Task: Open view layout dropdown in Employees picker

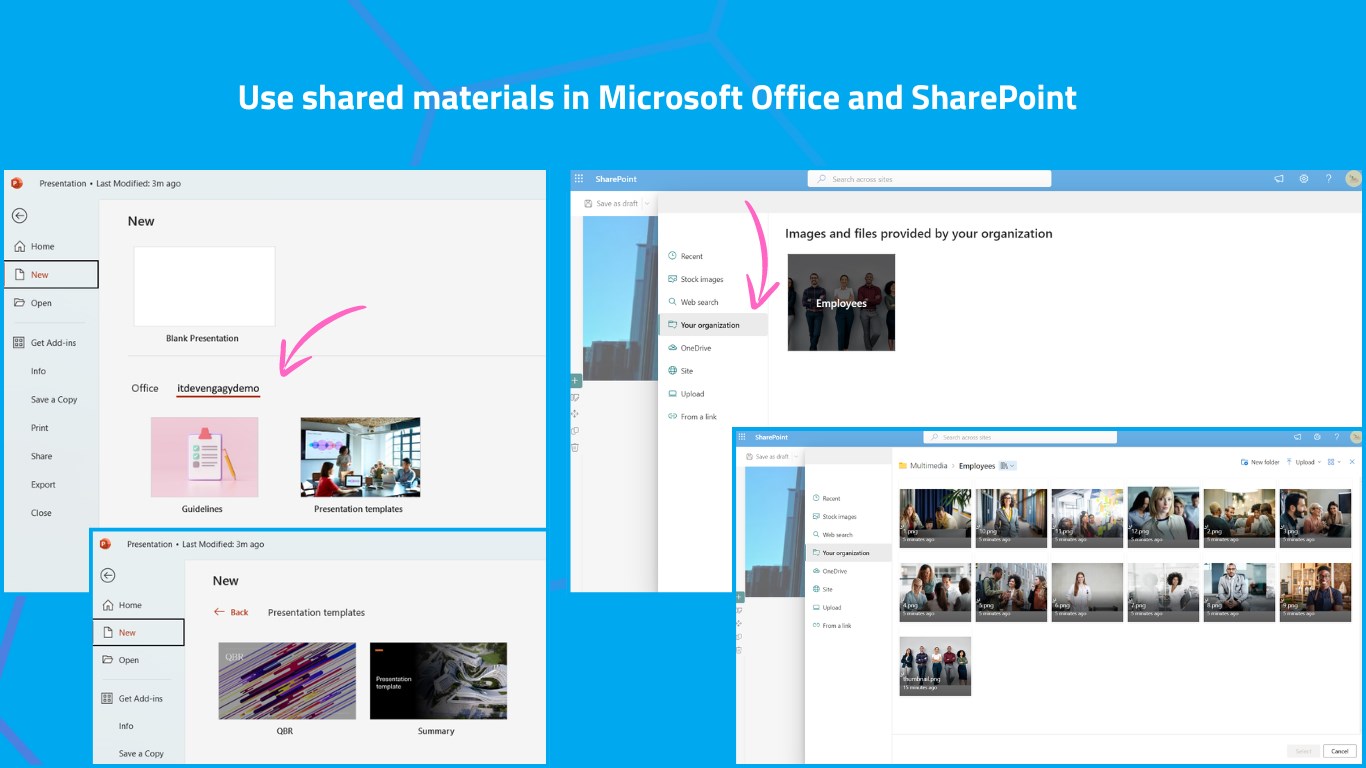Action: (x=1334, y=462)
